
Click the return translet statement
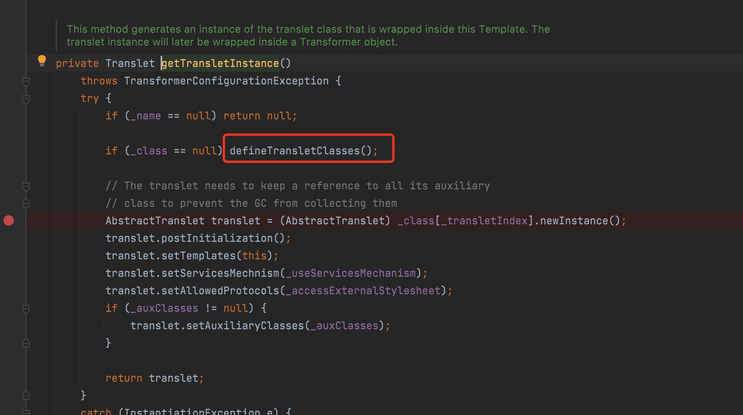[x=154, y=378]
